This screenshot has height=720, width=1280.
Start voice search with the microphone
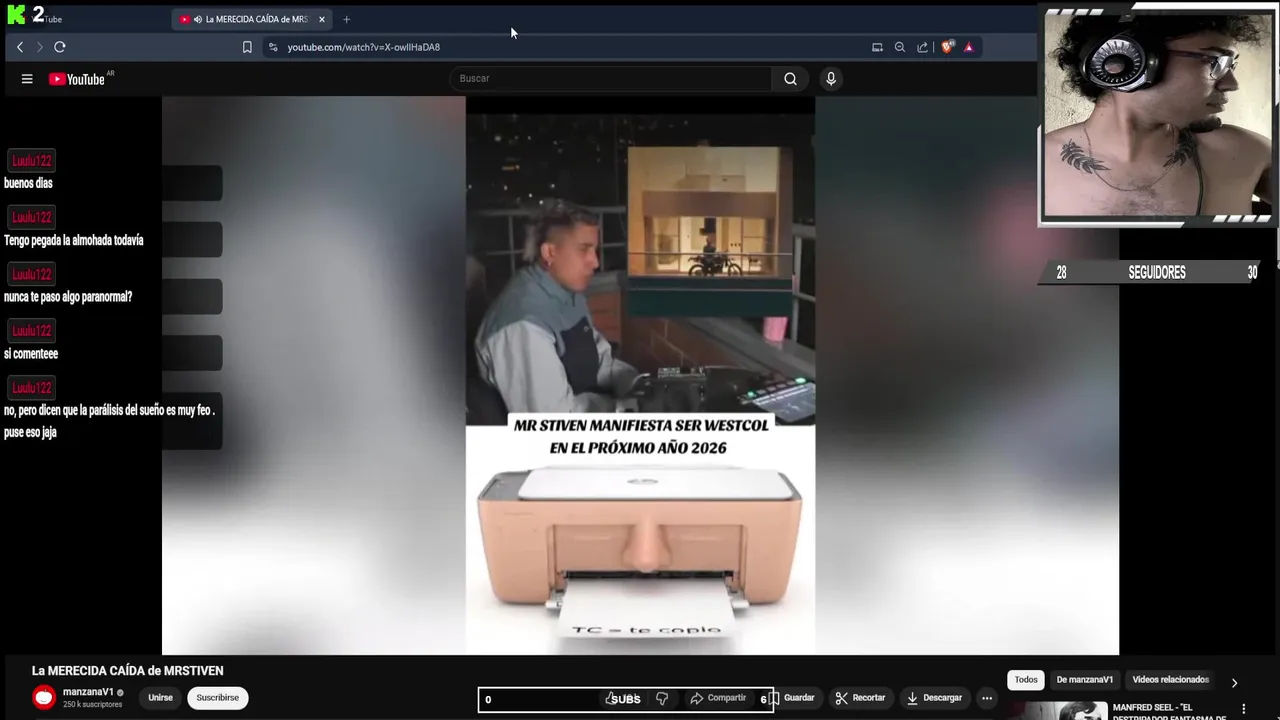830,79
